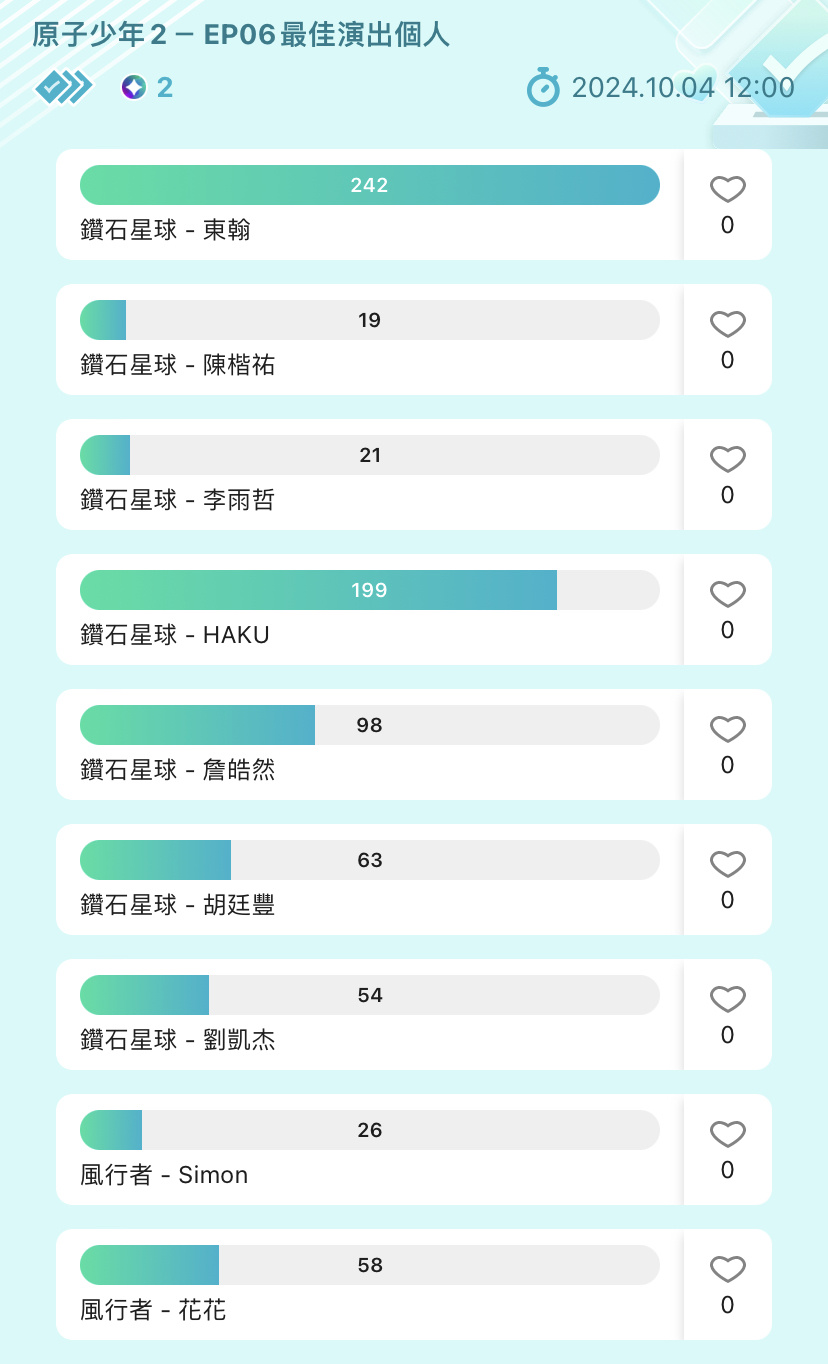Screen dimensions: 828x1364
Task: Favorite HAKU using the heart icon
Action: point(727,594)
